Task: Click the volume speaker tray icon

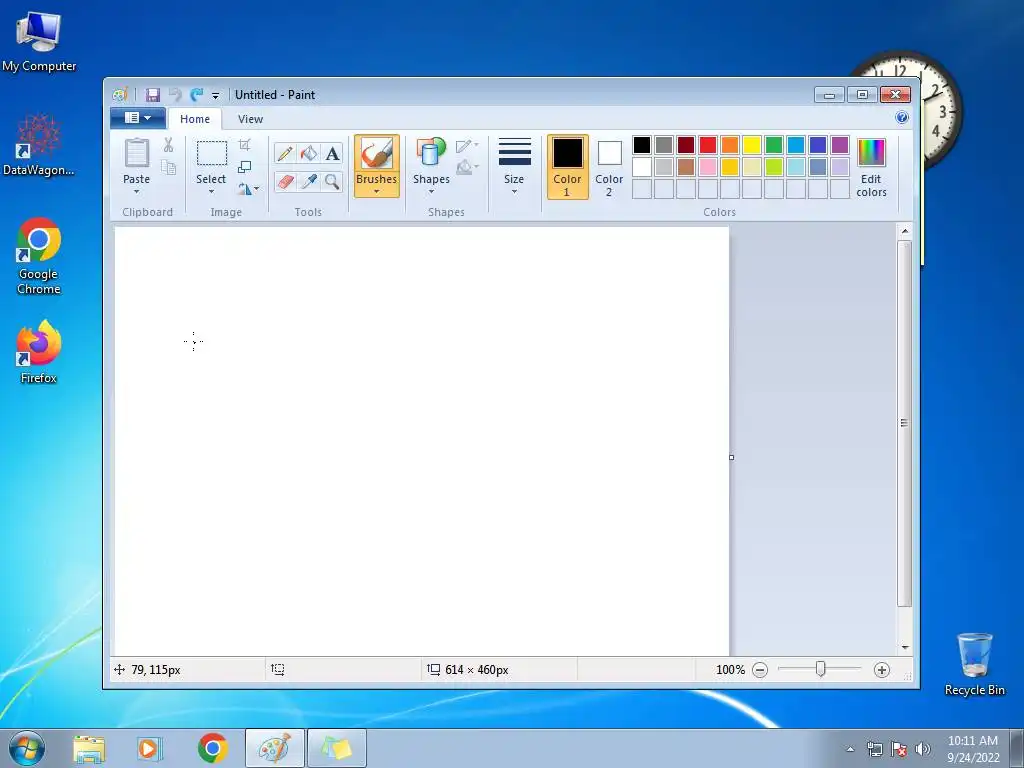Action: pos(923,749)
